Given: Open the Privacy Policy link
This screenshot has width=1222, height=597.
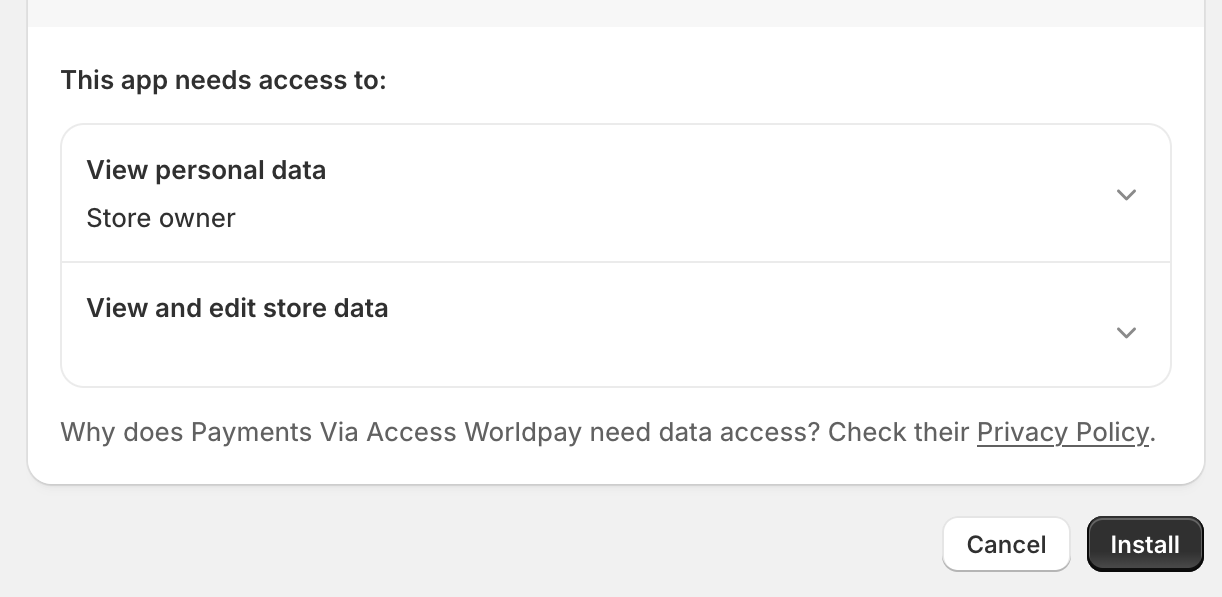Looking at the screenshot, I should point(1062,432).
